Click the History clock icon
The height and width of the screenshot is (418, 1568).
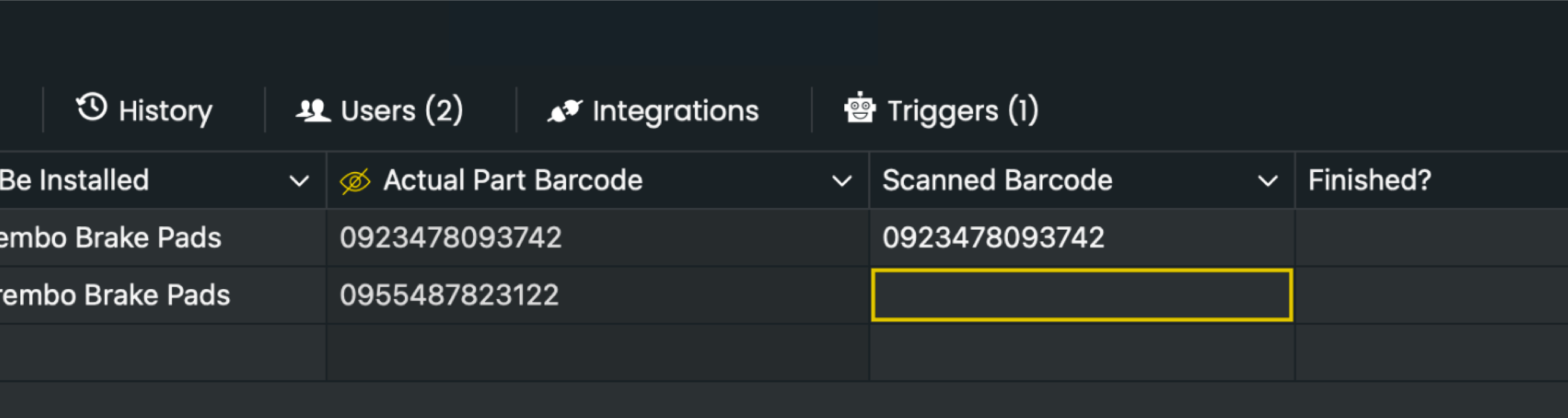(x=91, y=108)
